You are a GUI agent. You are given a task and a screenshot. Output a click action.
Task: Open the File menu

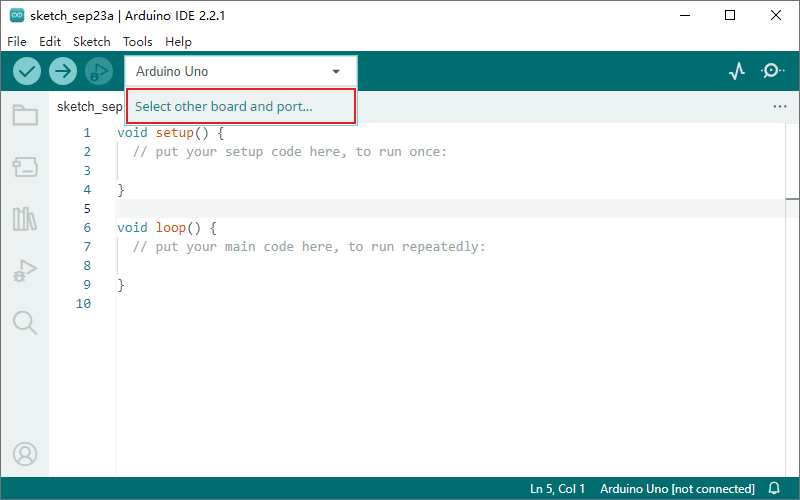(x=17, y=42)
